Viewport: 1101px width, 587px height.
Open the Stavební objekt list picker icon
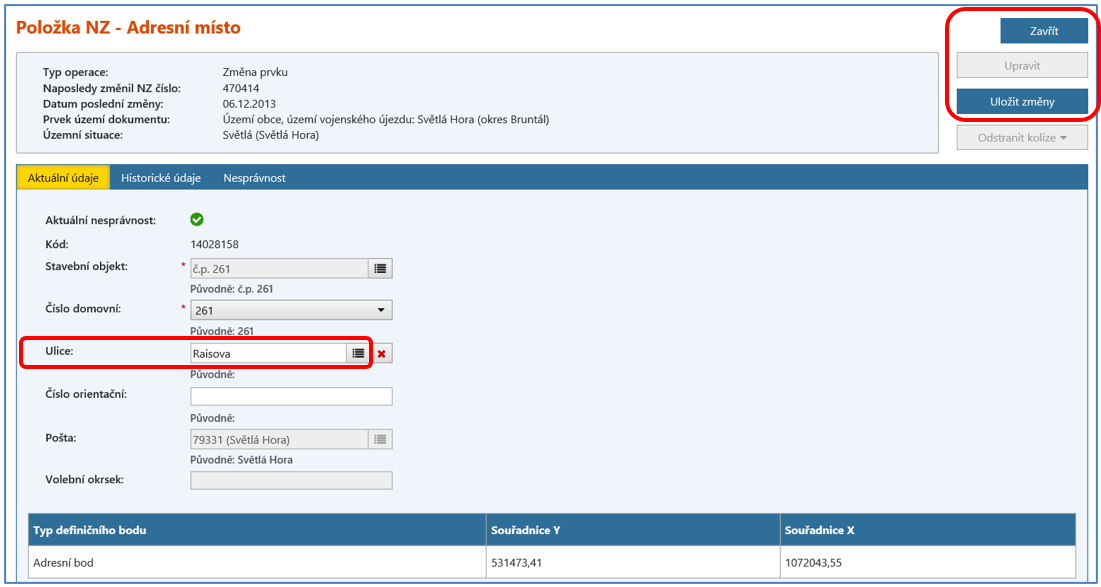click(x=380, y=268)
